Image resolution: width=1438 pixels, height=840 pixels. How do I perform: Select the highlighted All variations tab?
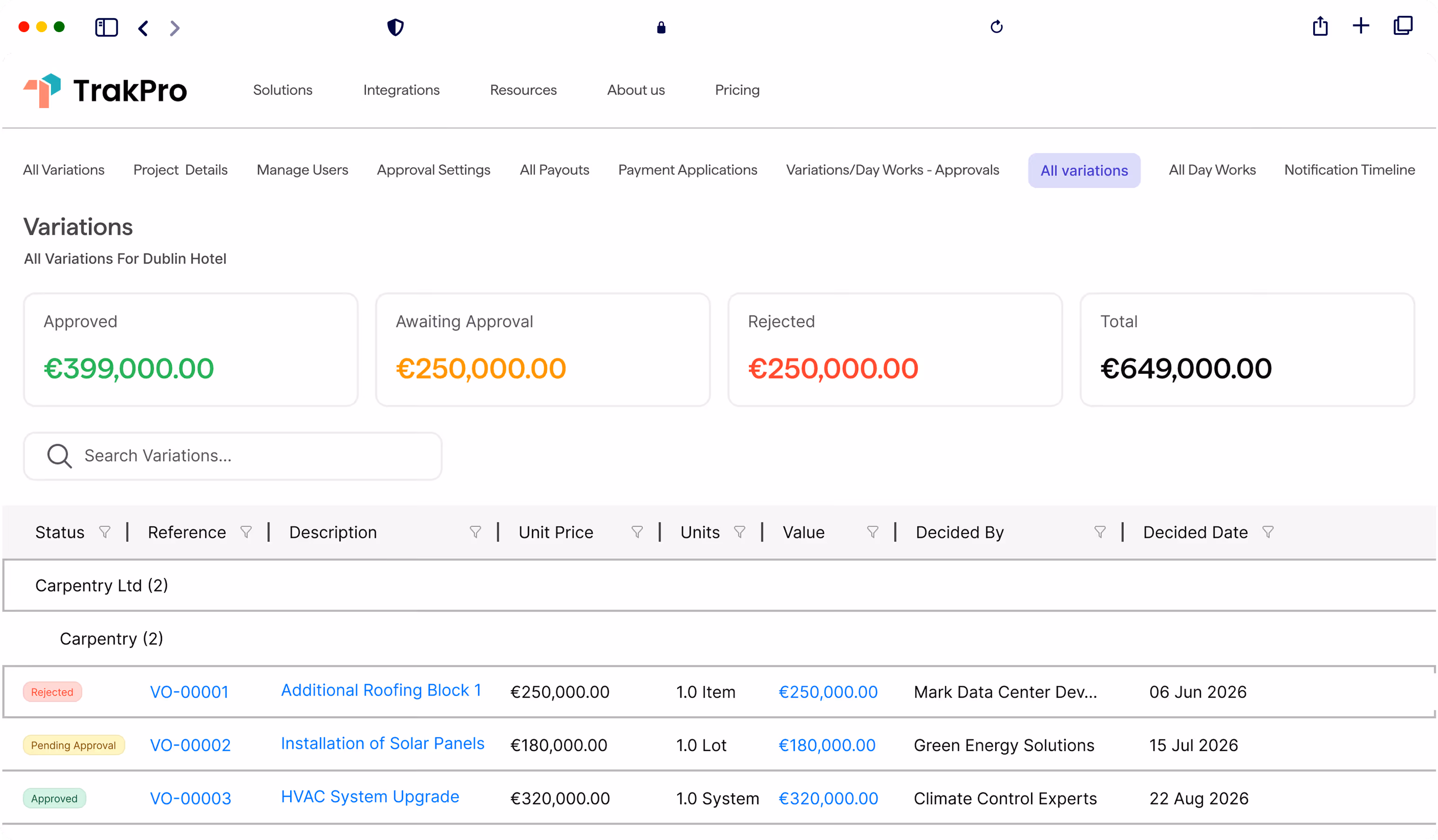(x=1084, y=170)
